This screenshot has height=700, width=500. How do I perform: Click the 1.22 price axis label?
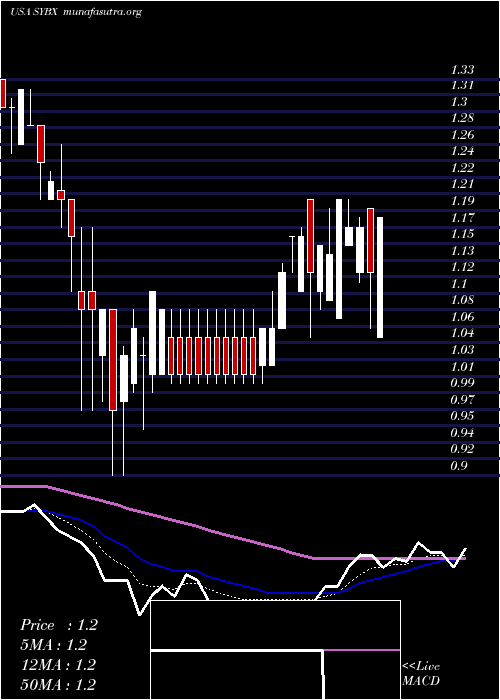462,168
